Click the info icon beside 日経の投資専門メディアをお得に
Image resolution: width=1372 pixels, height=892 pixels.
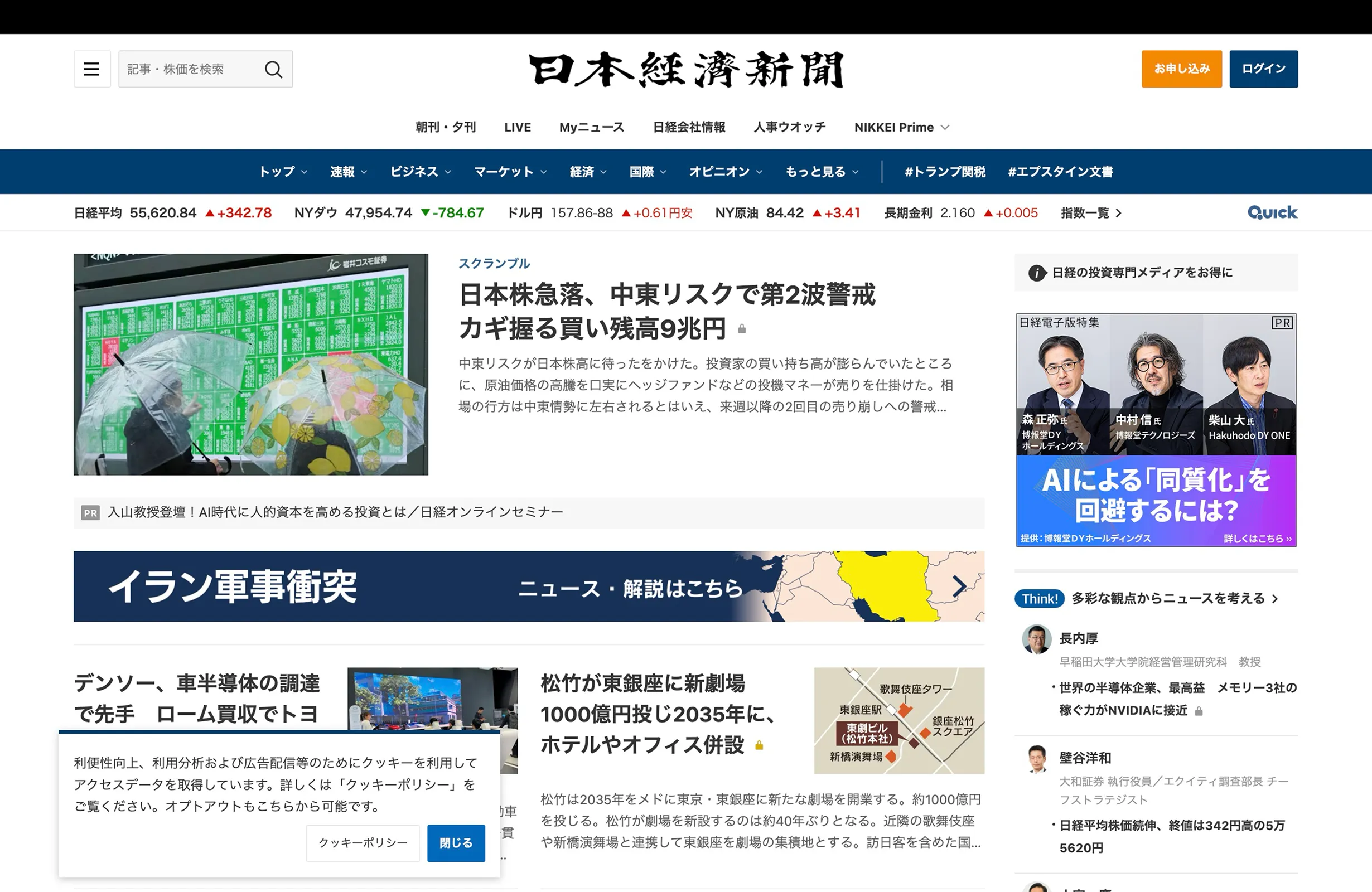(1036, 273)
